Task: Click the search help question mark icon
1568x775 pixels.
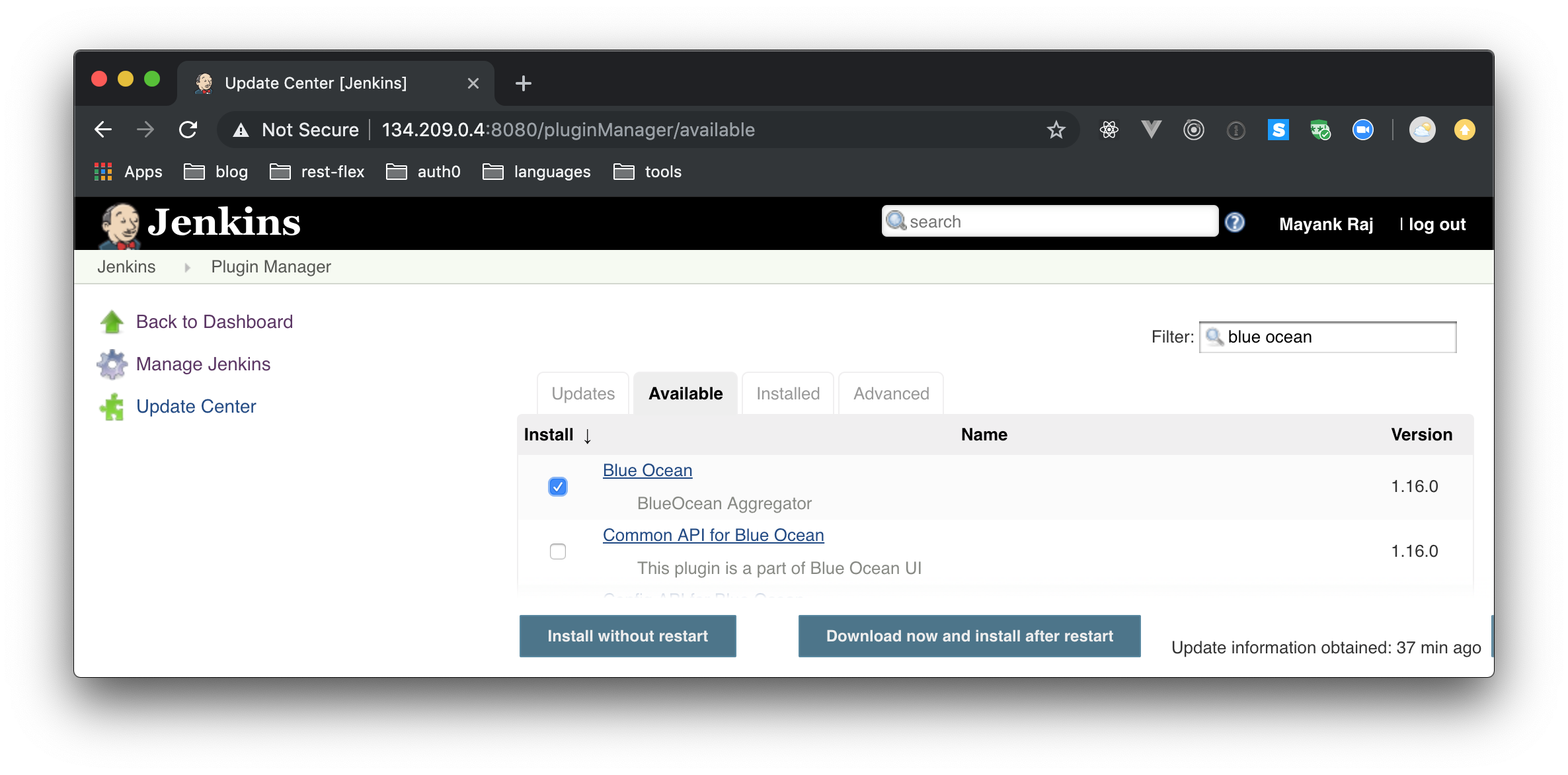Action: 1234,222
